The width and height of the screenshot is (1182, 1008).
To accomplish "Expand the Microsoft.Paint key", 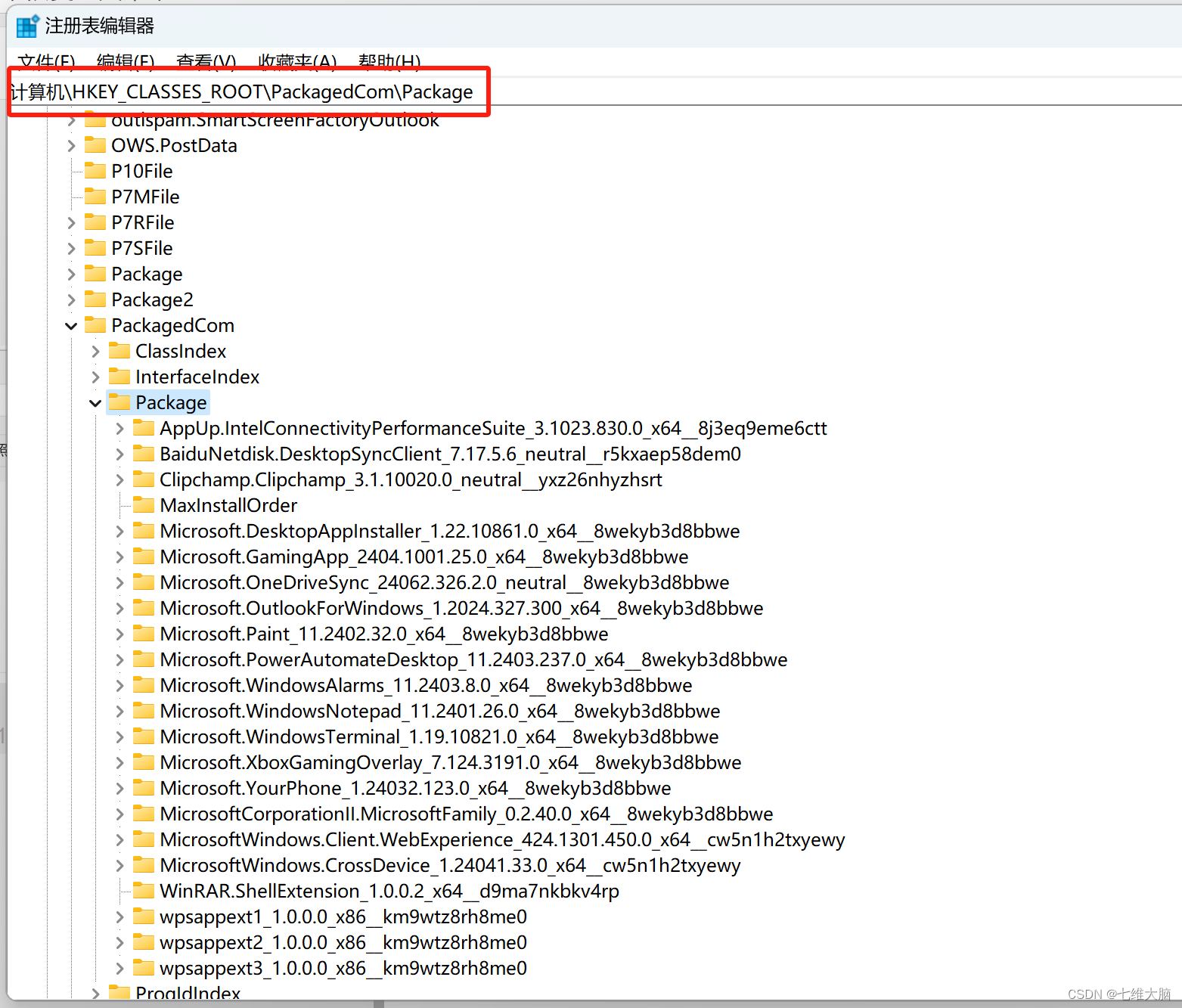I will pyautogui.click(x=119, y=634).
